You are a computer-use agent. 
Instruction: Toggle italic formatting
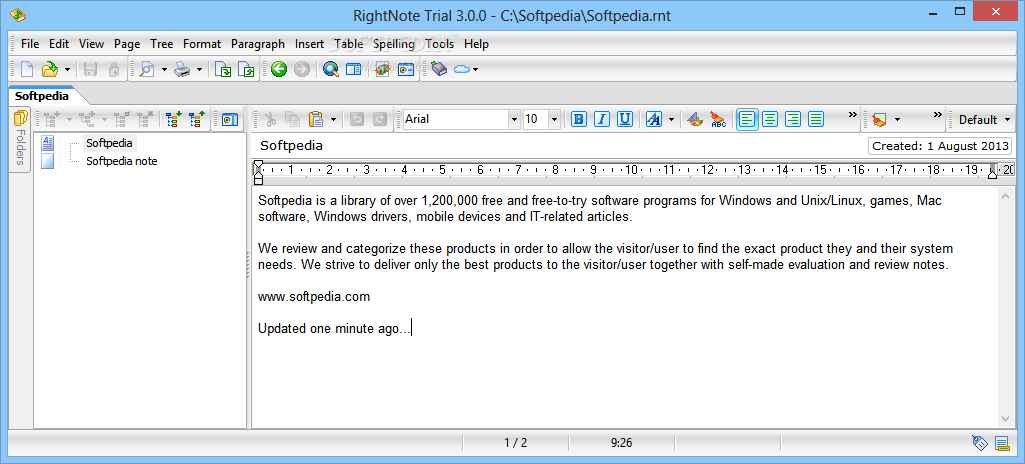click(602, 119)
